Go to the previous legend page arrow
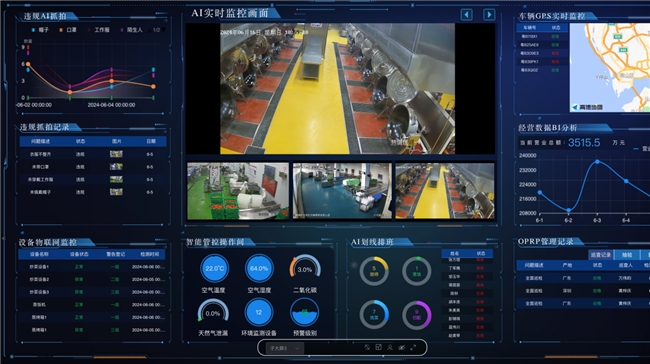Screen dimensions: 650x364 pyautogui.click(x=150, y=30)
